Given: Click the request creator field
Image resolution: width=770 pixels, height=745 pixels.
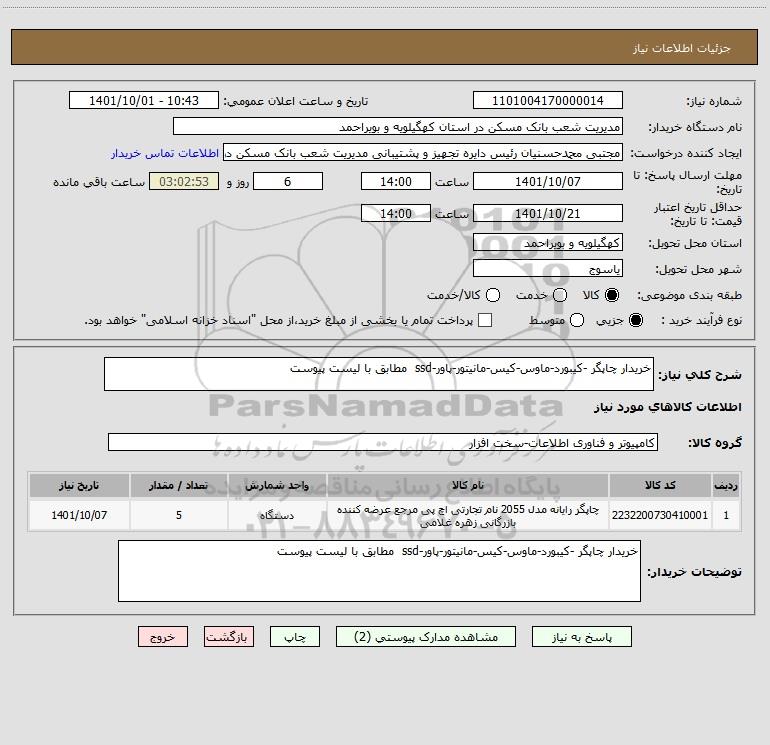Looking at the screenshot, I should point(423,153).
